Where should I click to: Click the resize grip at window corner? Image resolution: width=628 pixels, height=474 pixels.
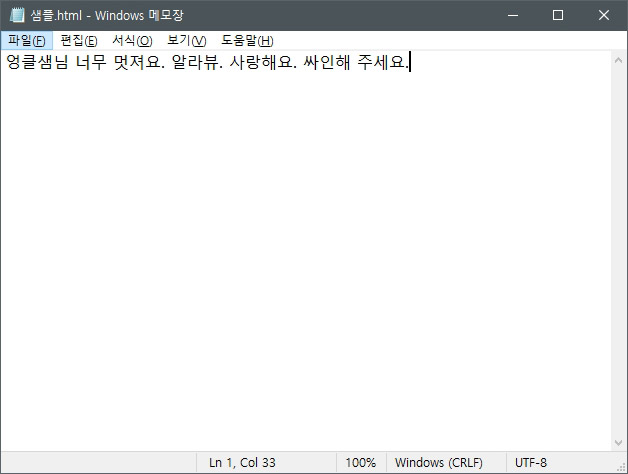(x=622, y=468)
